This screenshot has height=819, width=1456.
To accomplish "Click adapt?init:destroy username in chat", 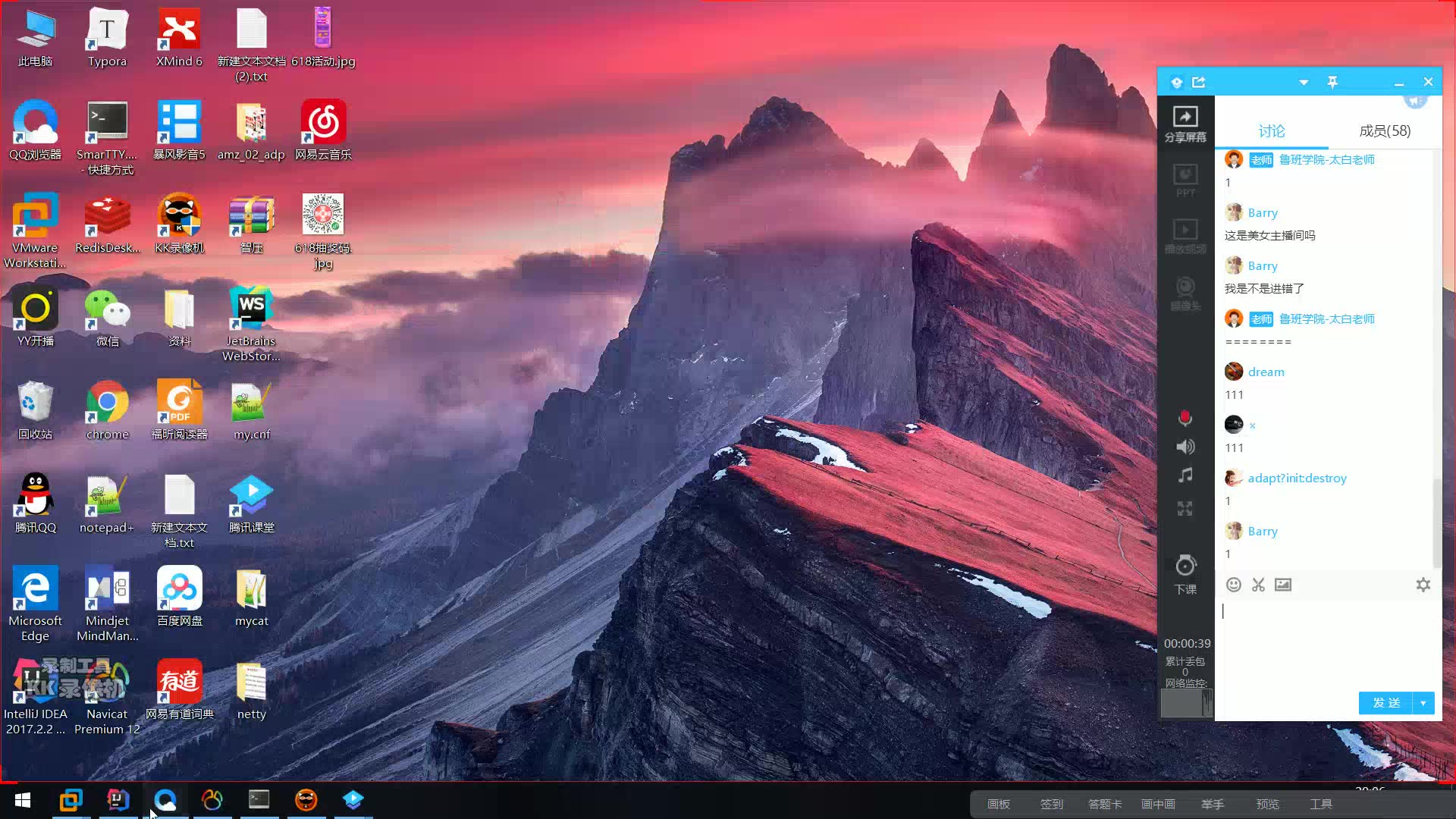I will pyautogui.click(x=1298, y=479).
